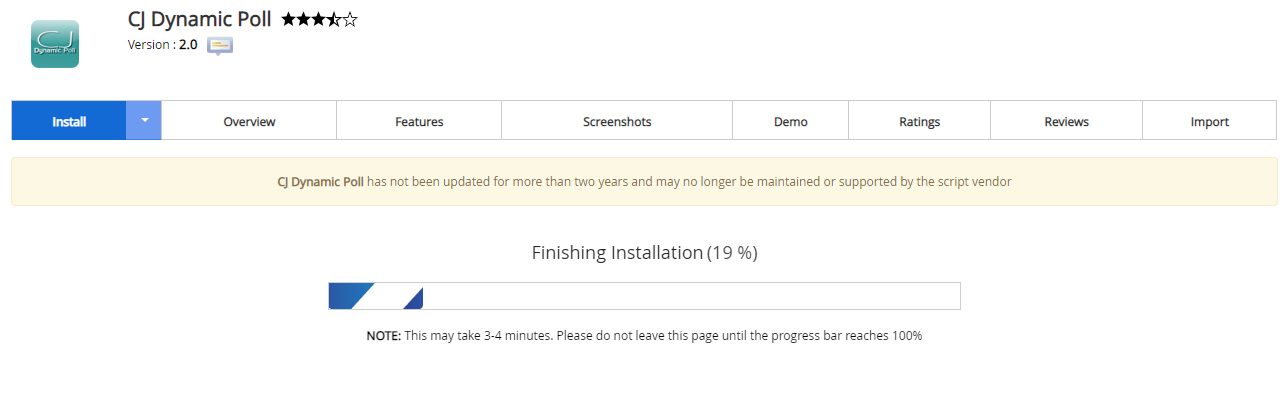This screenshot has height=402, width=1284.
Task: Click the CJ Dynamic Poll page title
Action: pos(200,19)
